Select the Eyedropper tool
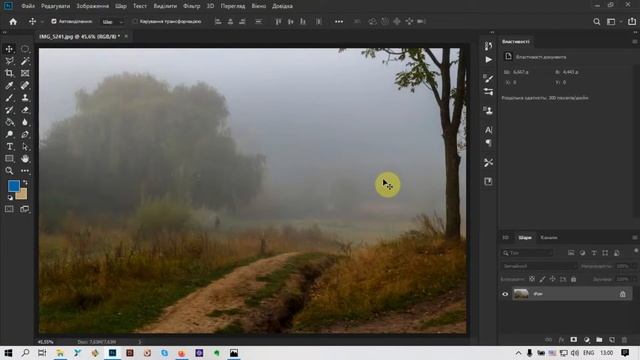The width and height of the screenshot is (640, 360). coord(9,86)
